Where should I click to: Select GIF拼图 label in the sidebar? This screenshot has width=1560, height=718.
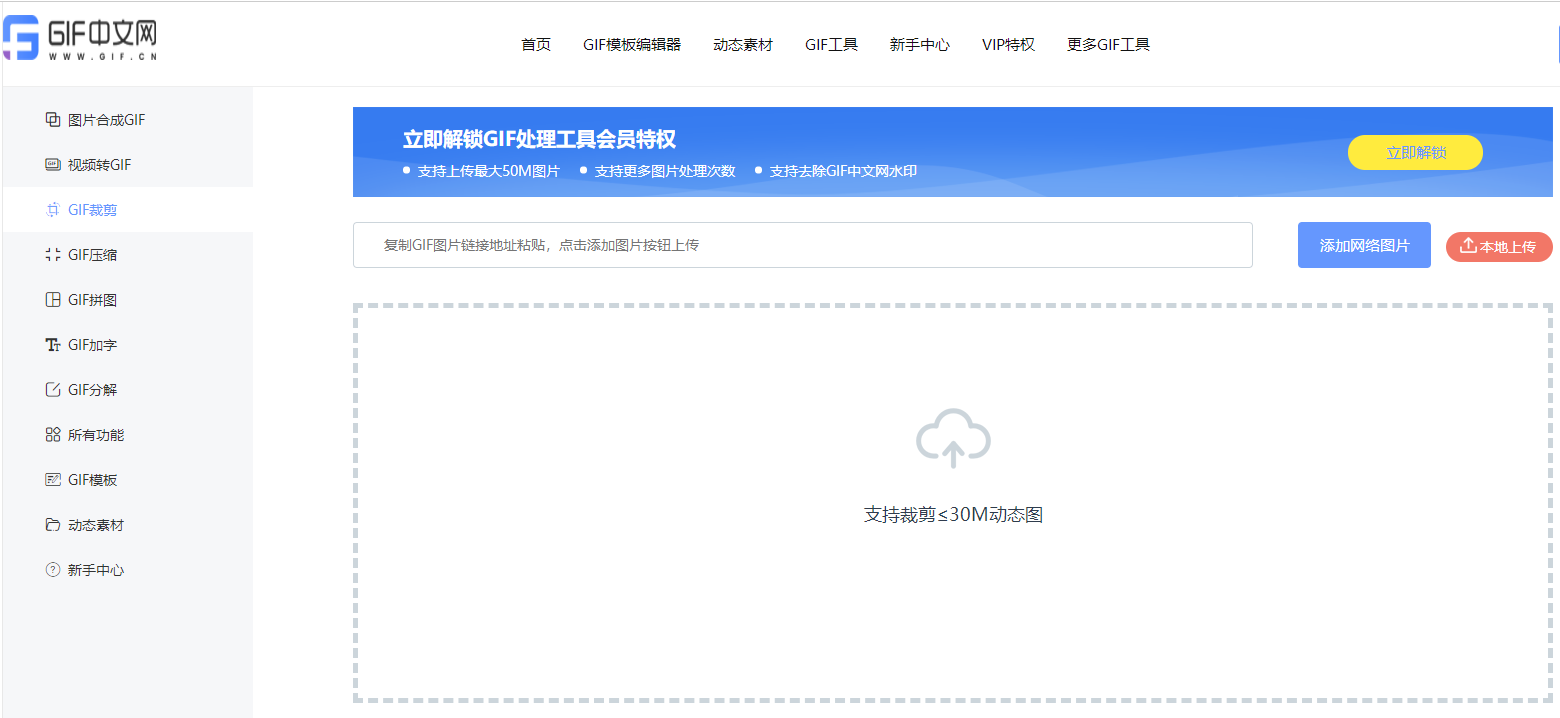click(92, 300)
